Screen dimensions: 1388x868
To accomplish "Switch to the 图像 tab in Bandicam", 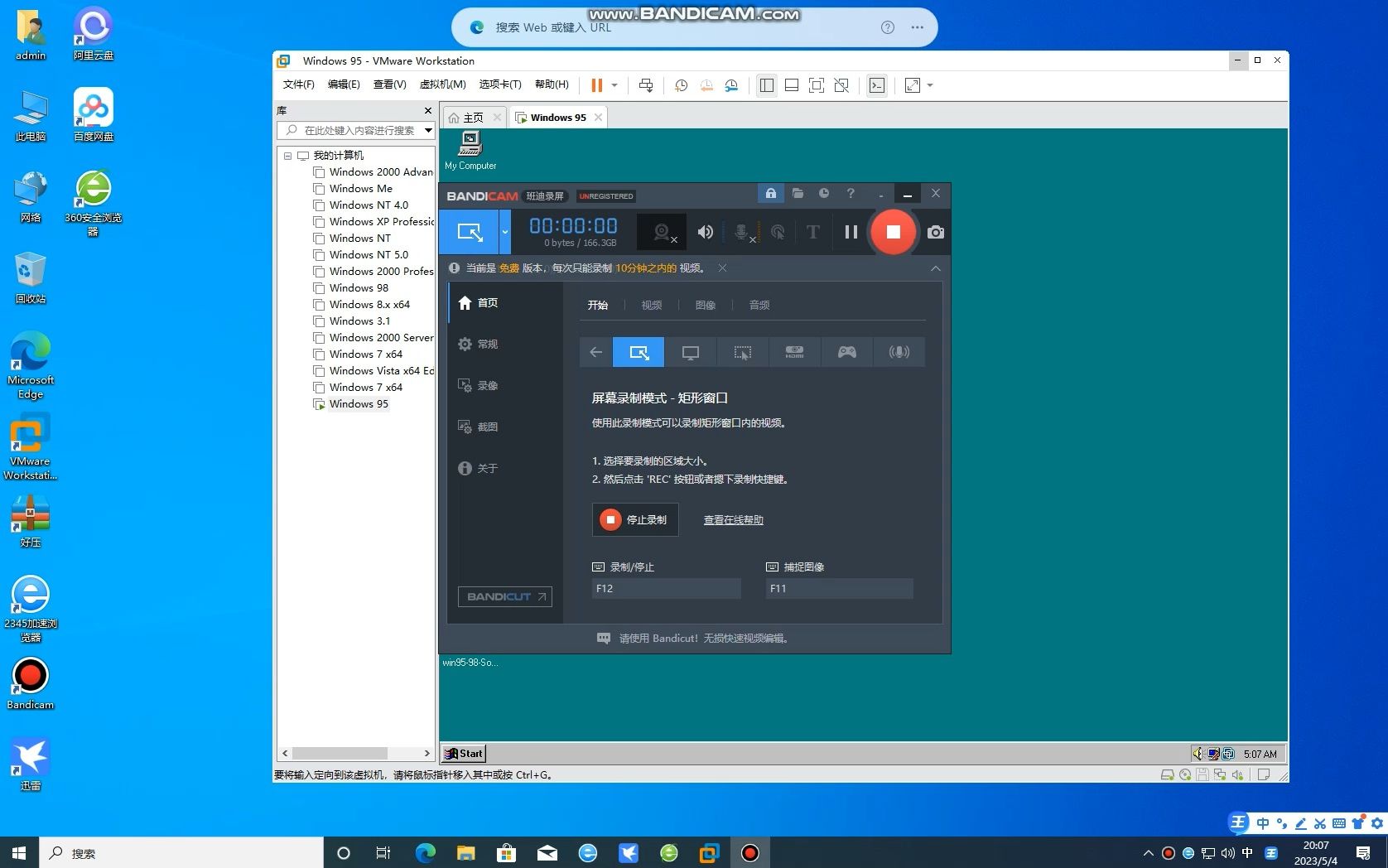I will [705, 306].
